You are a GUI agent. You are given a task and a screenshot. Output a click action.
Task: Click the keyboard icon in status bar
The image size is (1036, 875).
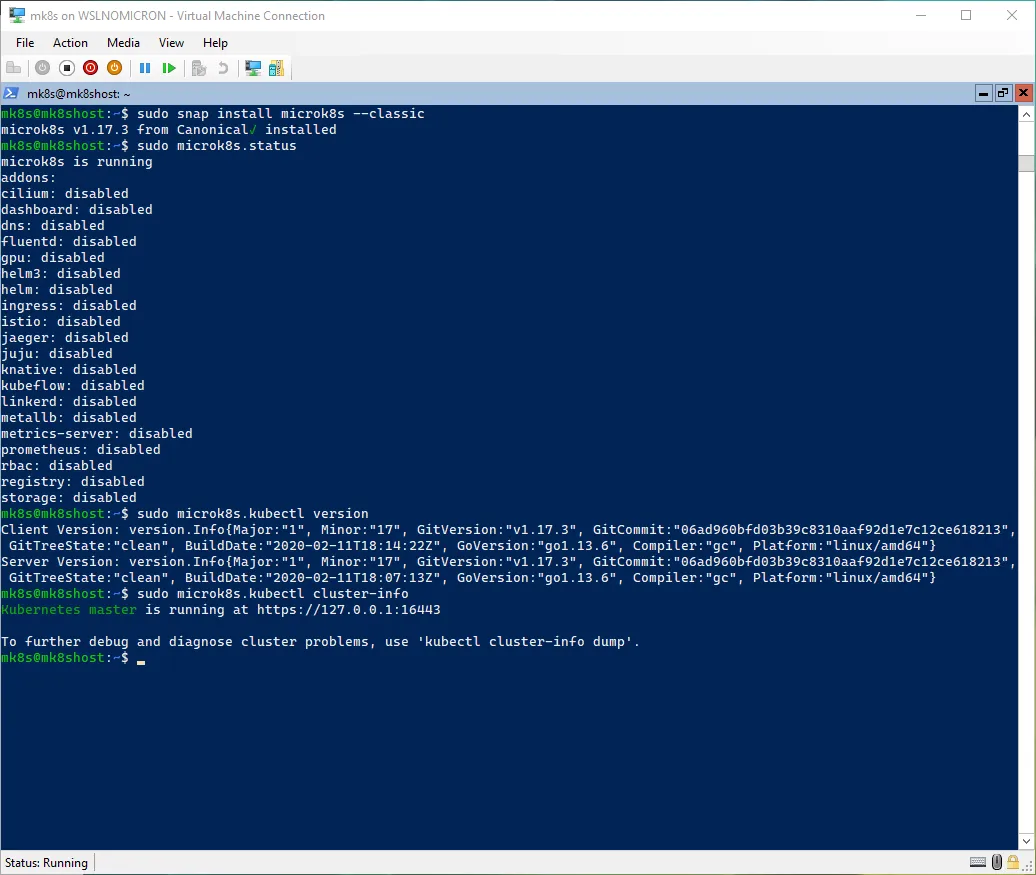[978, 862]
